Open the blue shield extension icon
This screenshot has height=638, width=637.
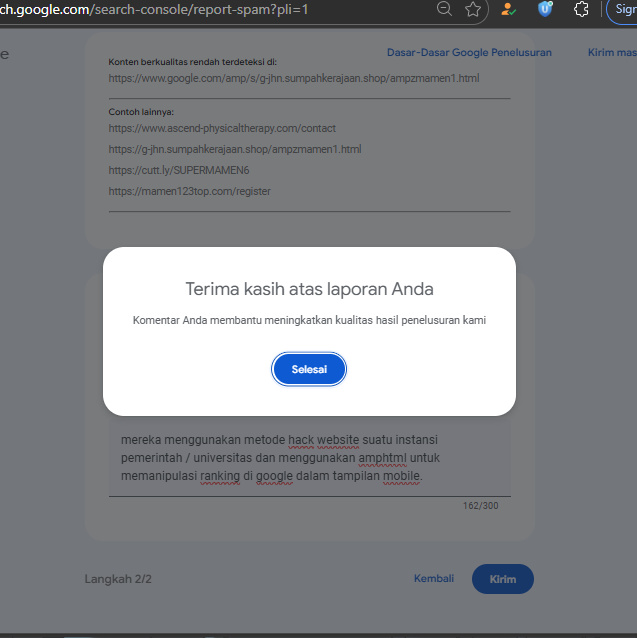coord(545,9)
